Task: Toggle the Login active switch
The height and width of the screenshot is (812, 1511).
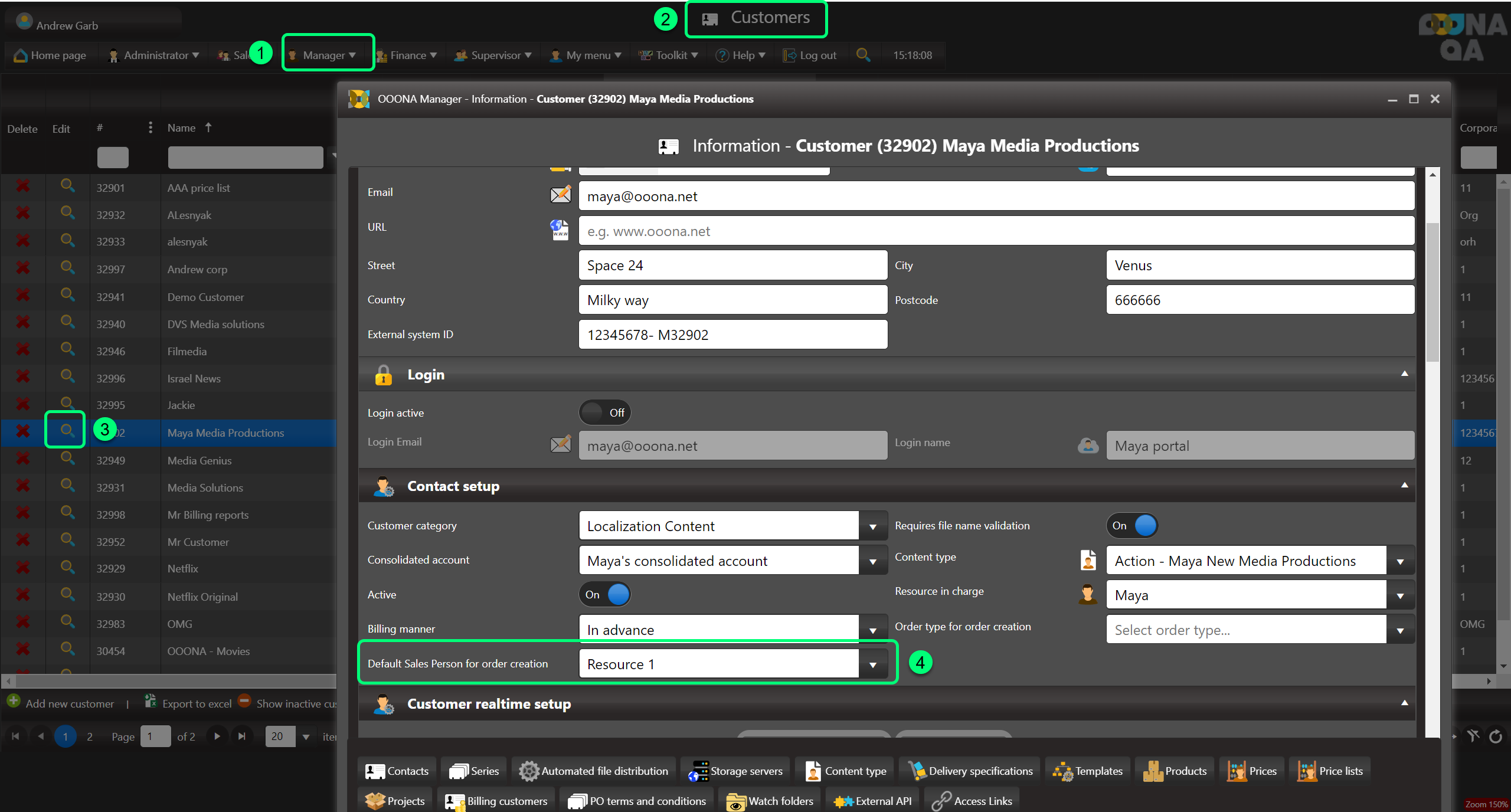Action: (x=604, y=412)
